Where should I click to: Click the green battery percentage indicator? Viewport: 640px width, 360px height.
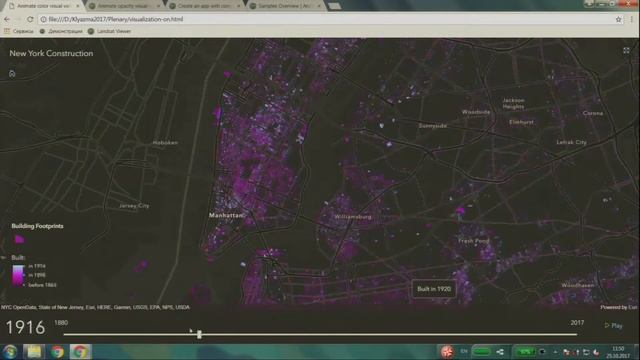click(x=525, y=351)
